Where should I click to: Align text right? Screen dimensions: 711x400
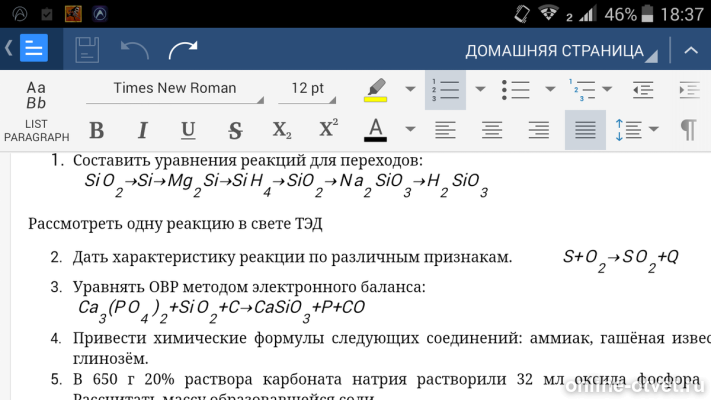539,130
